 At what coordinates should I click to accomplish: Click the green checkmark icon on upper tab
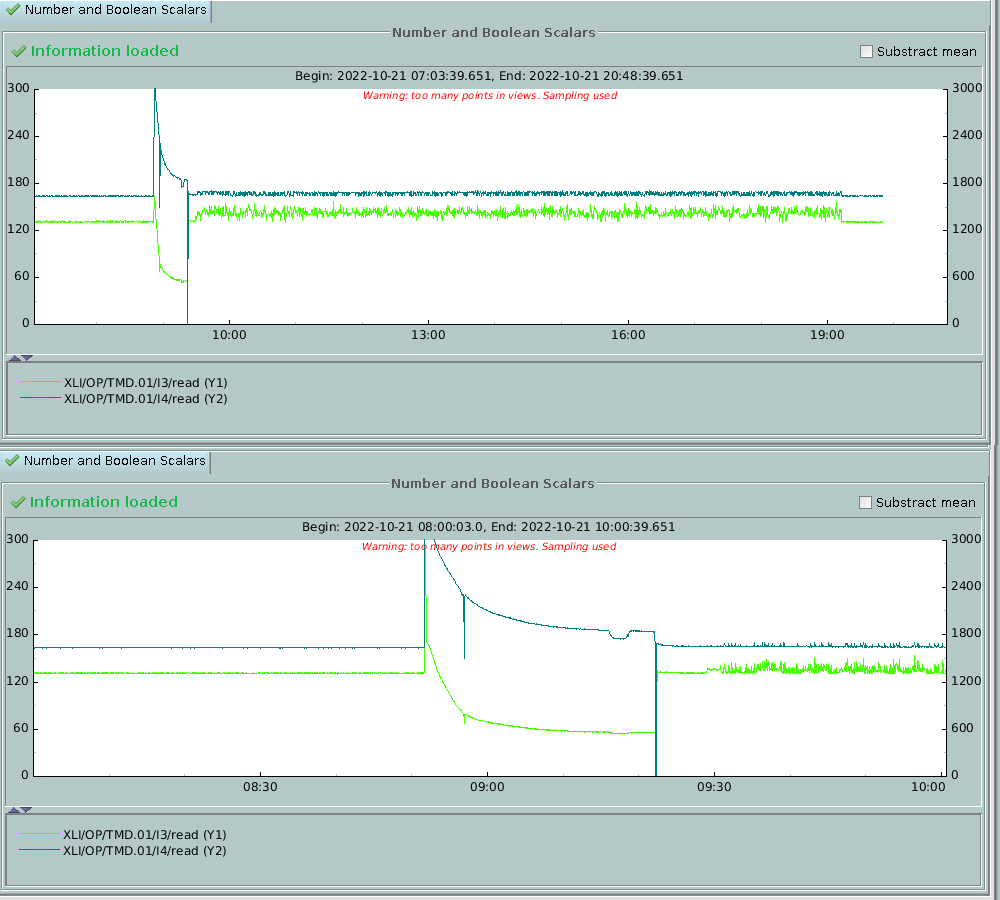click(12, 10)
